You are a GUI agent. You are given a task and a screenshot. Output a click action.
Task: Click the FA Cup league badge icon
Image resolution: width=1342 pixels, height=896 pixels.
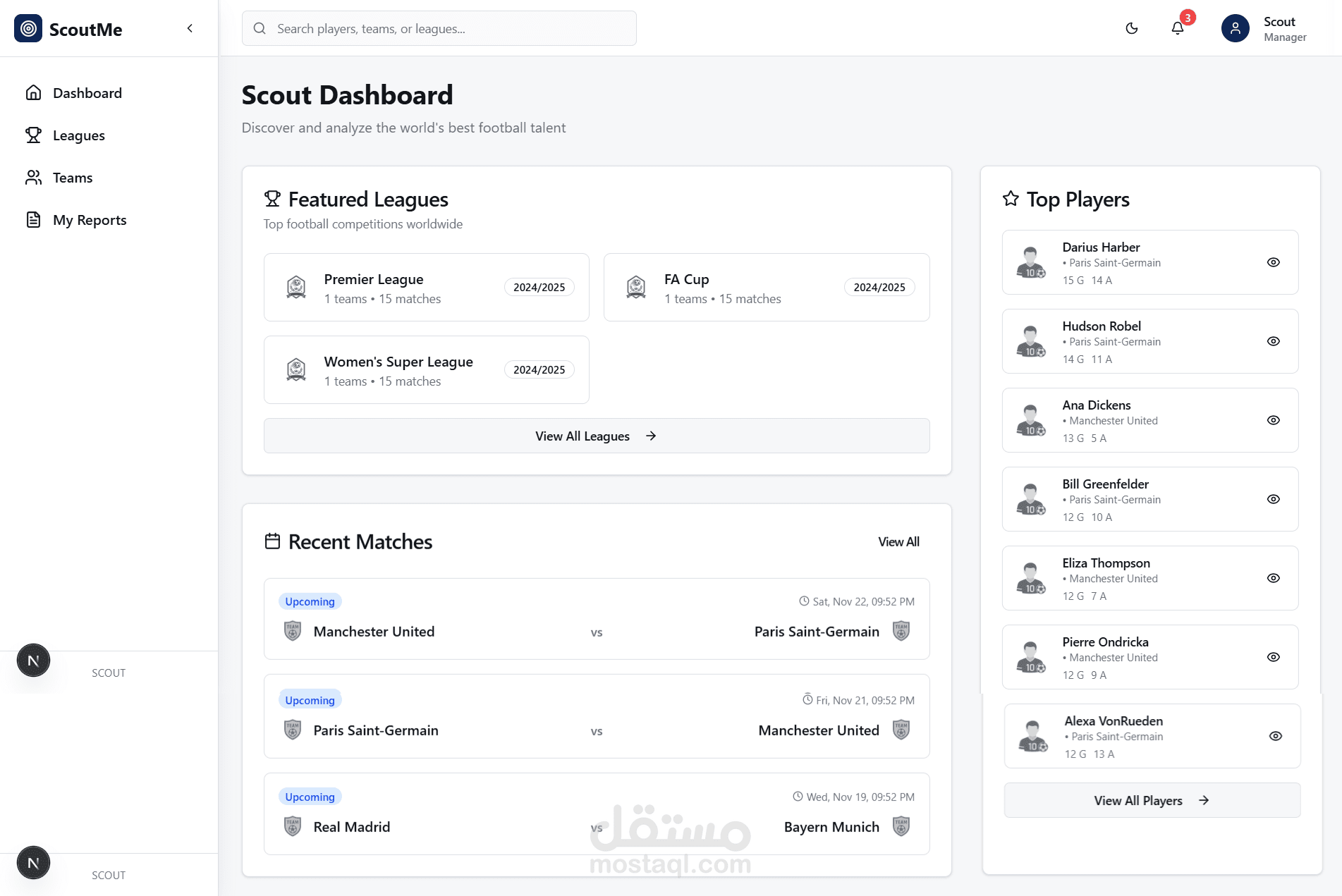[x=636, y=288]
